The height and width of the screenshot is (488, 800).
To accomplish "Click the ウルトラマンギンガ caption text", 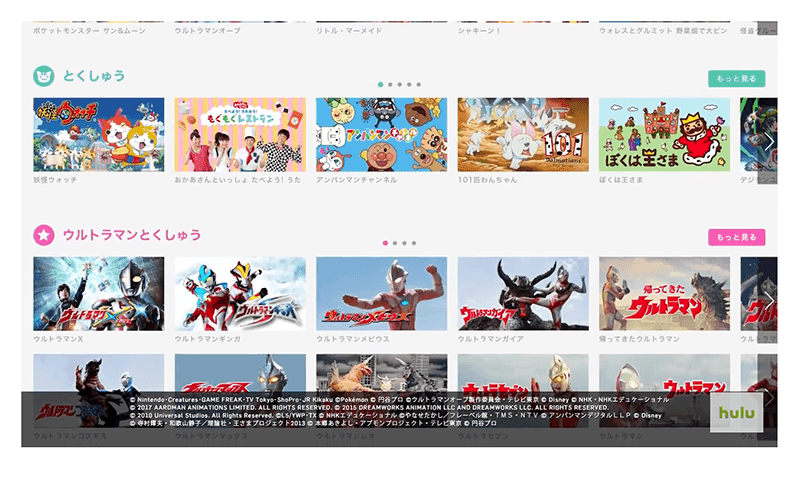I will click(207, 338).
